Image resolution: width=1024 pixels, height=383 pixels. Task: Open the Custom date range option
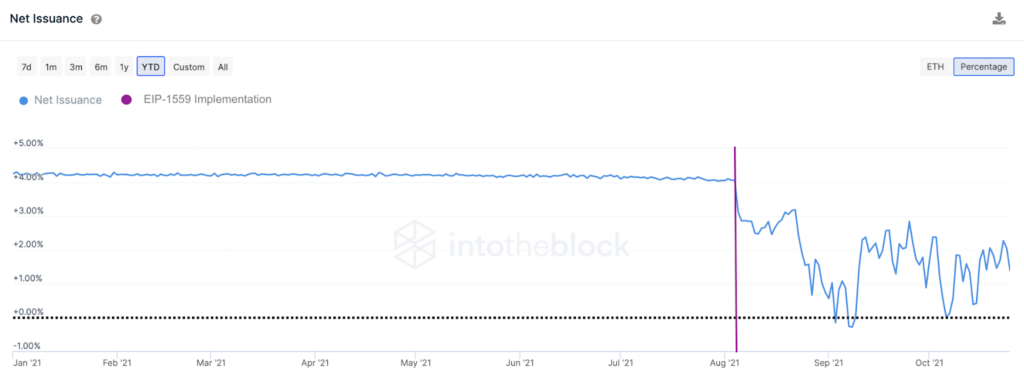(189, 67)
